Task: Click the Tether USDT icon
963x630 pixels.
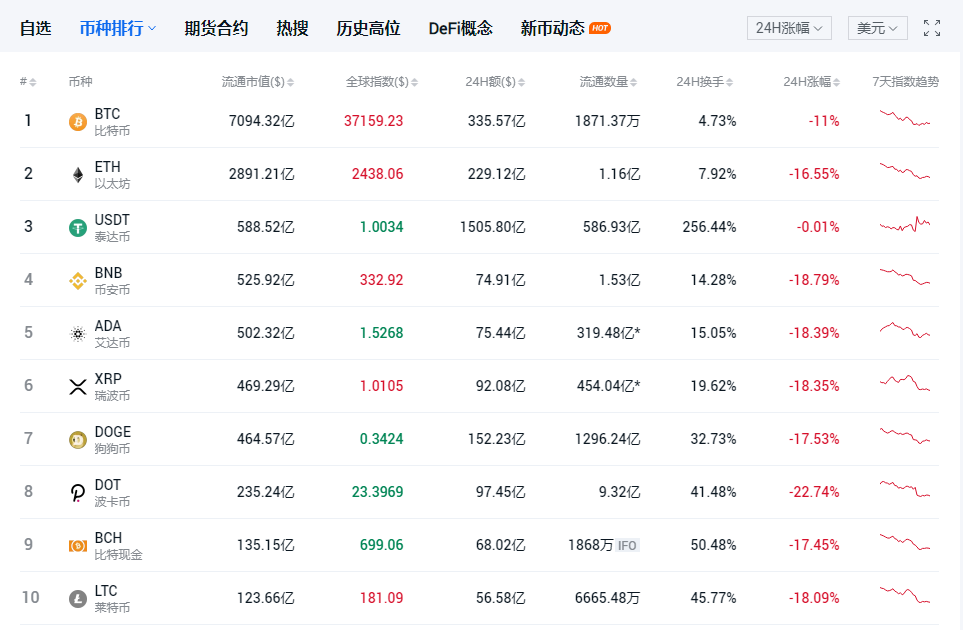Action: click(77, 228)
